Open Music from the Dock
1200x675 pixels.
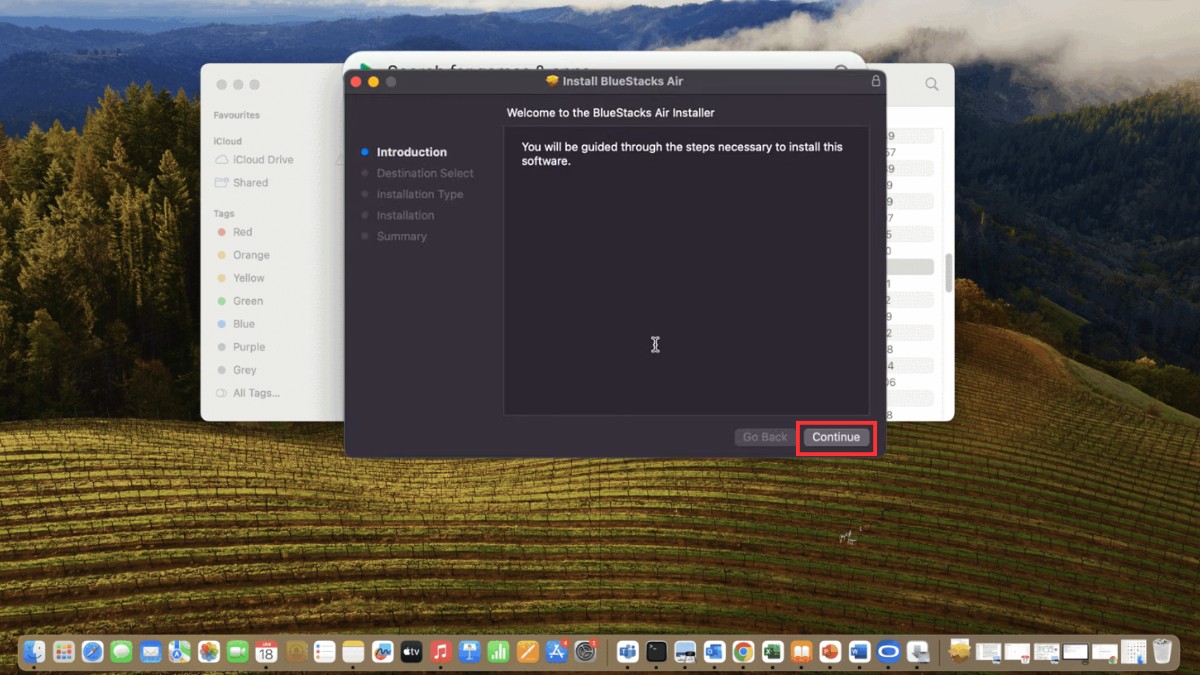[440, 652]
